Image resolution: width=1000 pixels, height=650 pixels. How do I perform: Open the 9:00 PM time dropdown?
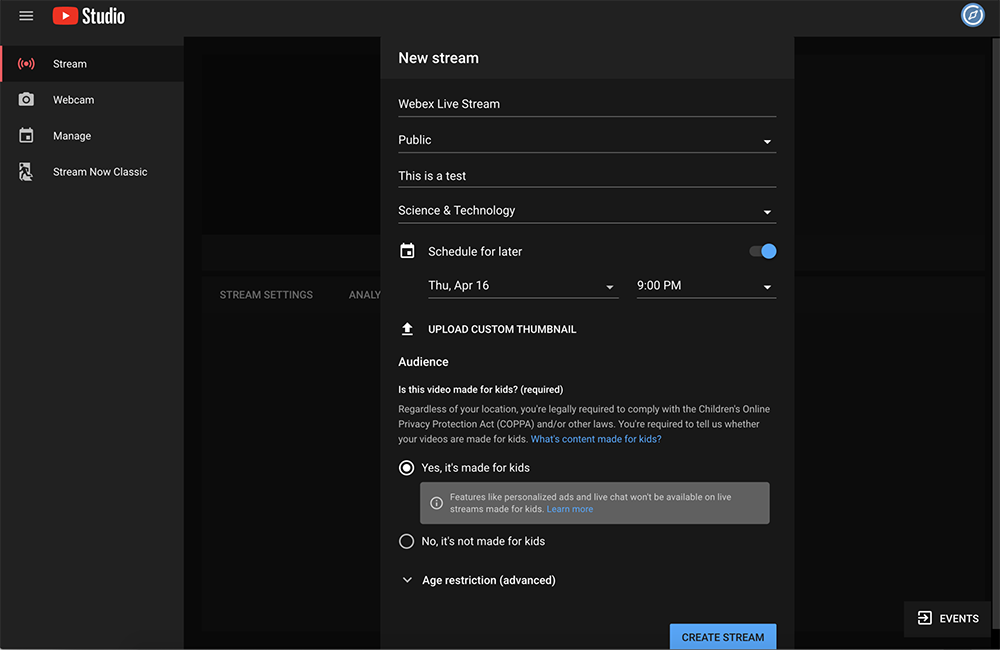pos(706,286)
